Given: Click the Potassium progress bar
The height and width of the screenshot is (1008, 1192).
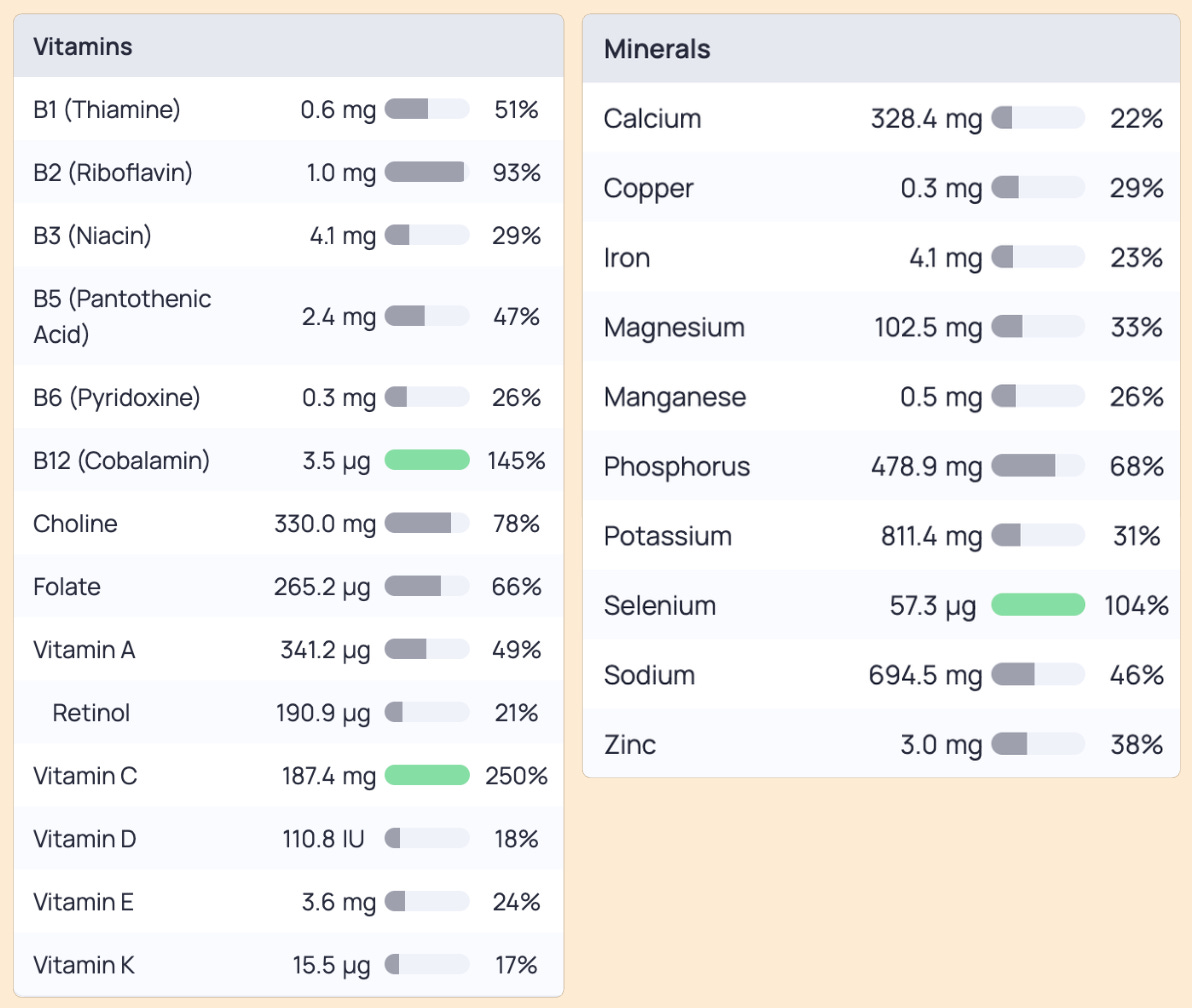Looking at the screenshot, I should click(x=1038, y=535).
